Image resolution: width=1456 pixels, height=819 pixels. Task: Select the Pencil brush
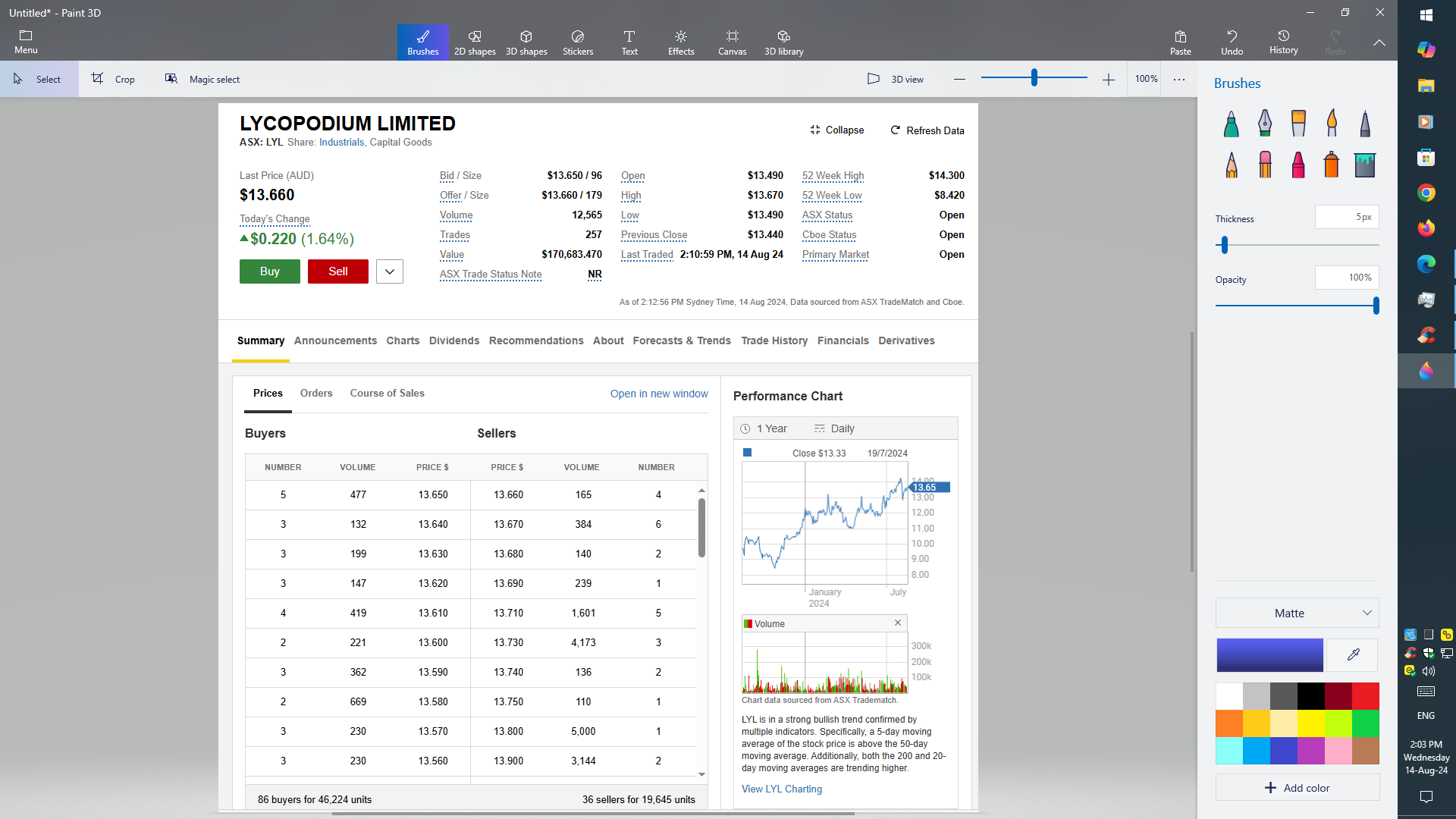click(1232, 164)
